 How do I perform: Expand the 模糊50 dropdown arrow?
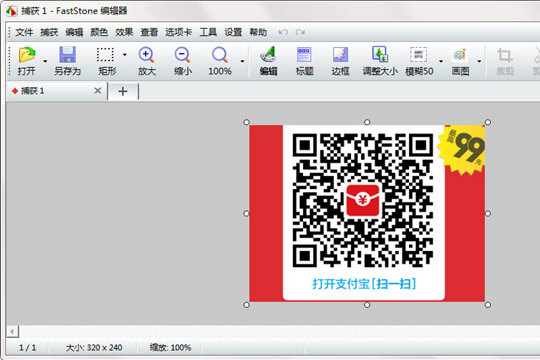[x=441, y=61]
